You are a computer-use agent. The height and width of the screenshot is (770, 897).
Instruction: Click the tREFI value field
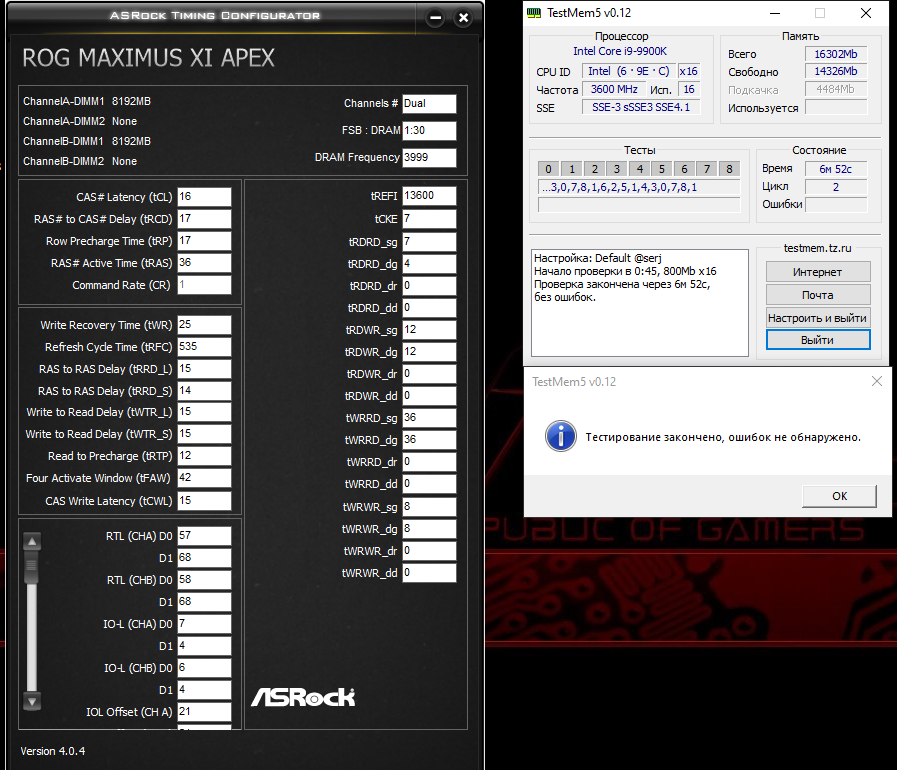[x=429, y=196]
